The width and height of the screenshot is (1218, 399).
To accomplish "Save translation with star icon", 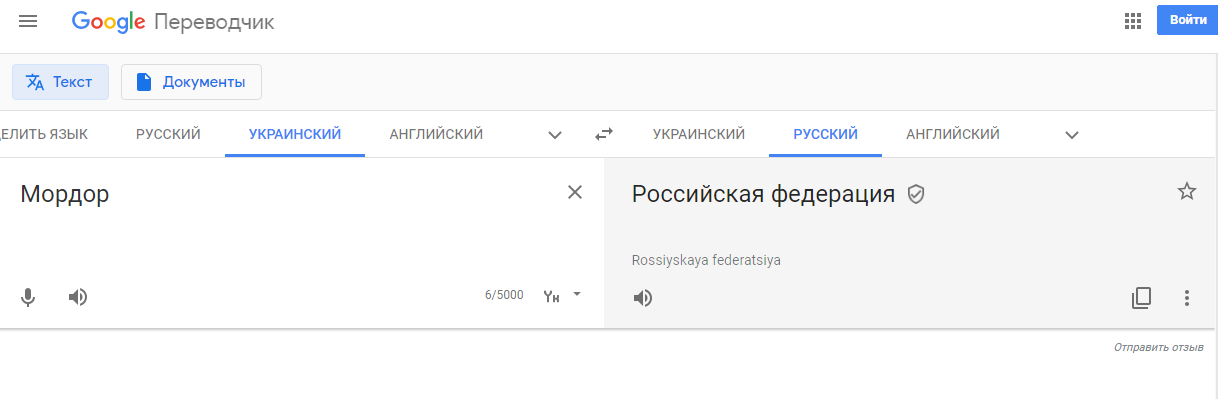I will (x=1187, y=192).
